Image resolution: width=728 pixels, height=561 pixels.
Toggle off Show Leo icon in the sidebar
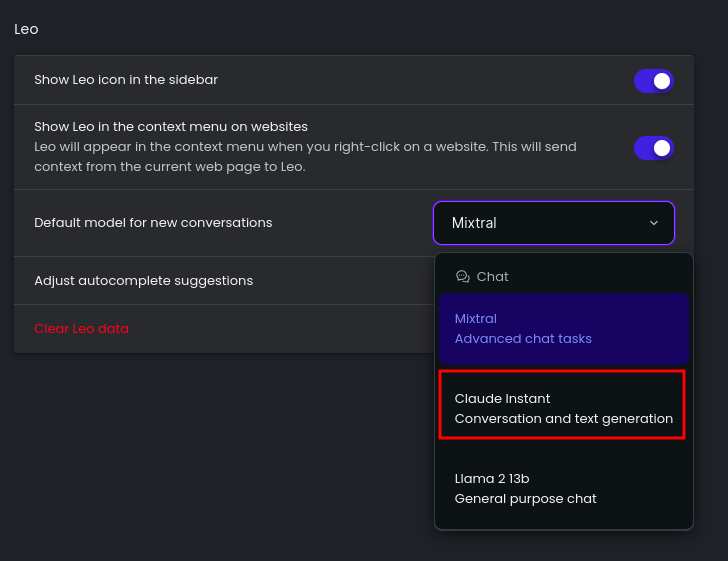coord(654,81)
